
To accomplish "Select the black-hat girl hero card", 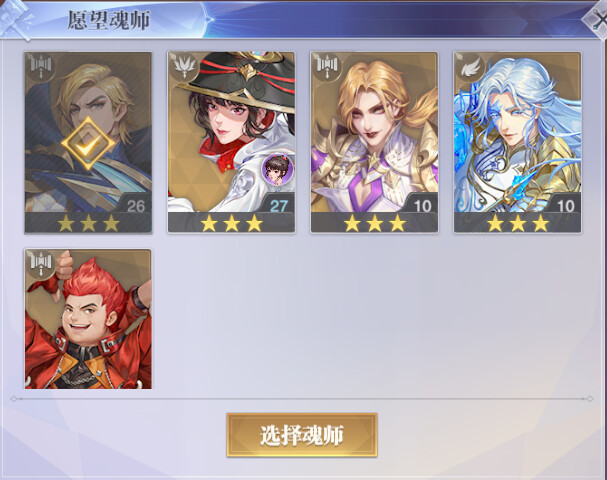I will coord(231,142).
